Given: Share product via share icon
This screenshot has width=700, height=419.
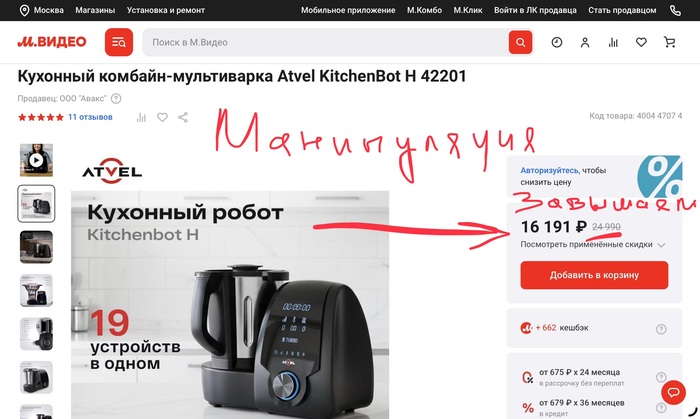Looking at the screenshot, I should [183, 117].
